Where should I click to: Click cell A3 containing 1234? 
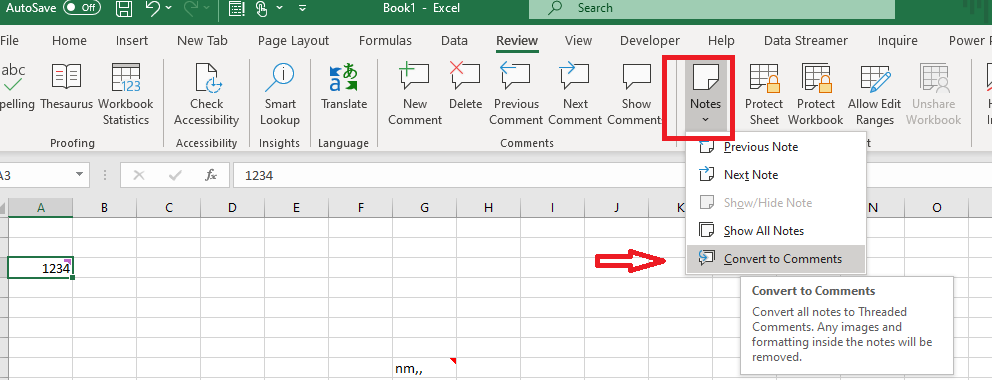point(40,268)
